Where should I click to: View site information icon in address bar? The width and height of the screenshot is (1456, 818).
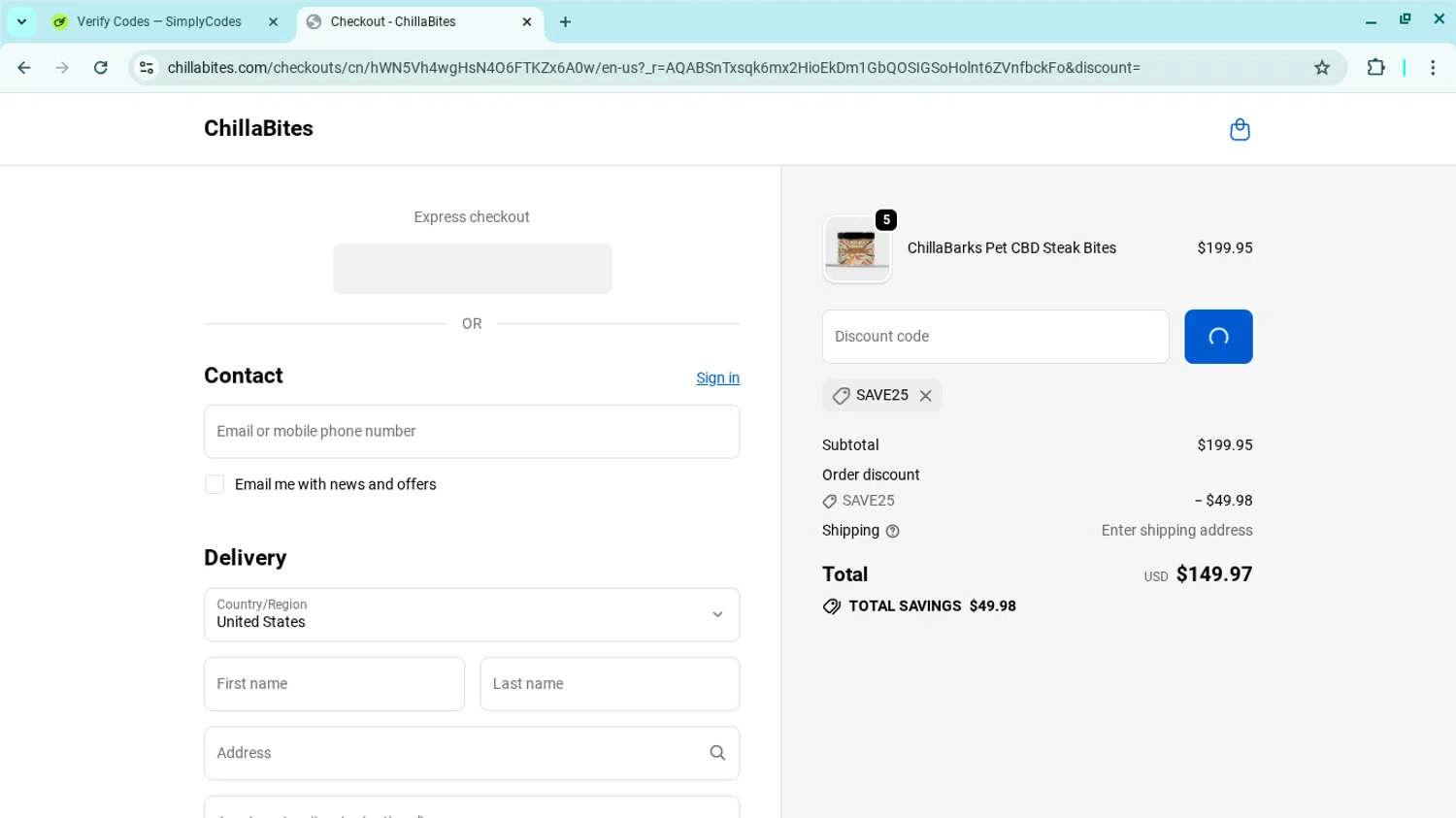point(147,68)
